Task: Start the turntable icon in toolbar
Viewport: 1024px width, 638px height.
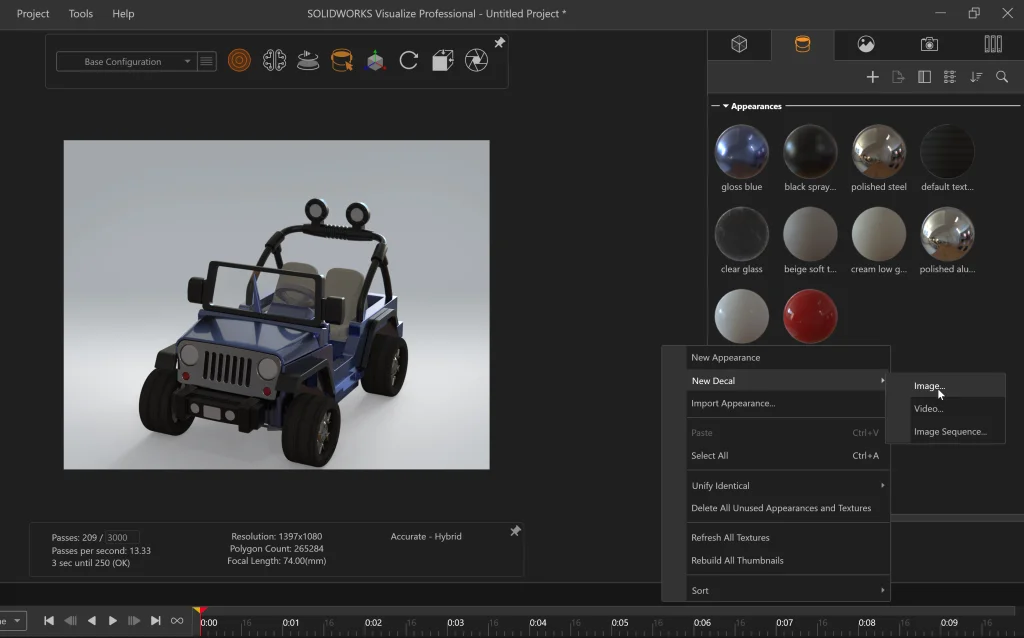Action: (x=308, y=61)
